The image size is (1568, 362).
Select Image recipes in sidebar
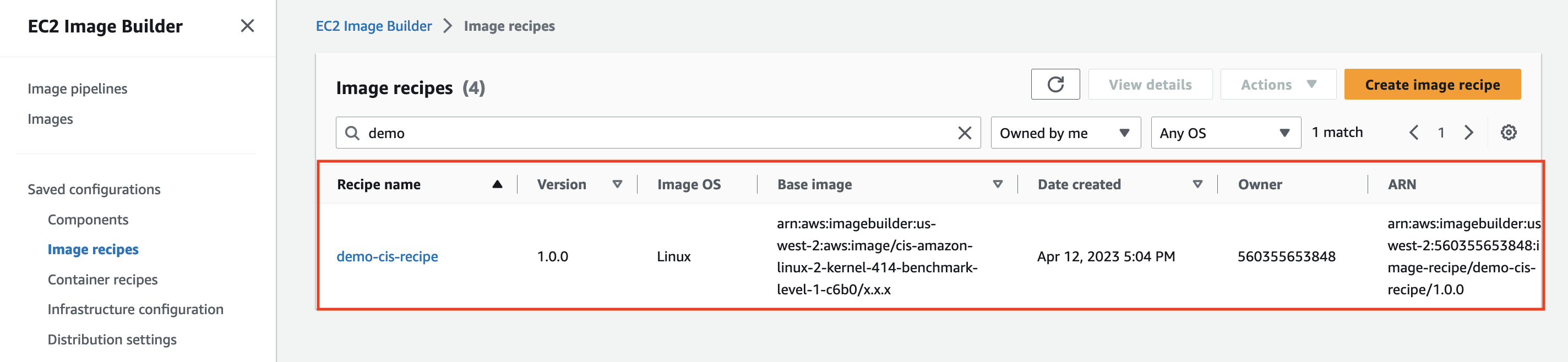[93, 249]
